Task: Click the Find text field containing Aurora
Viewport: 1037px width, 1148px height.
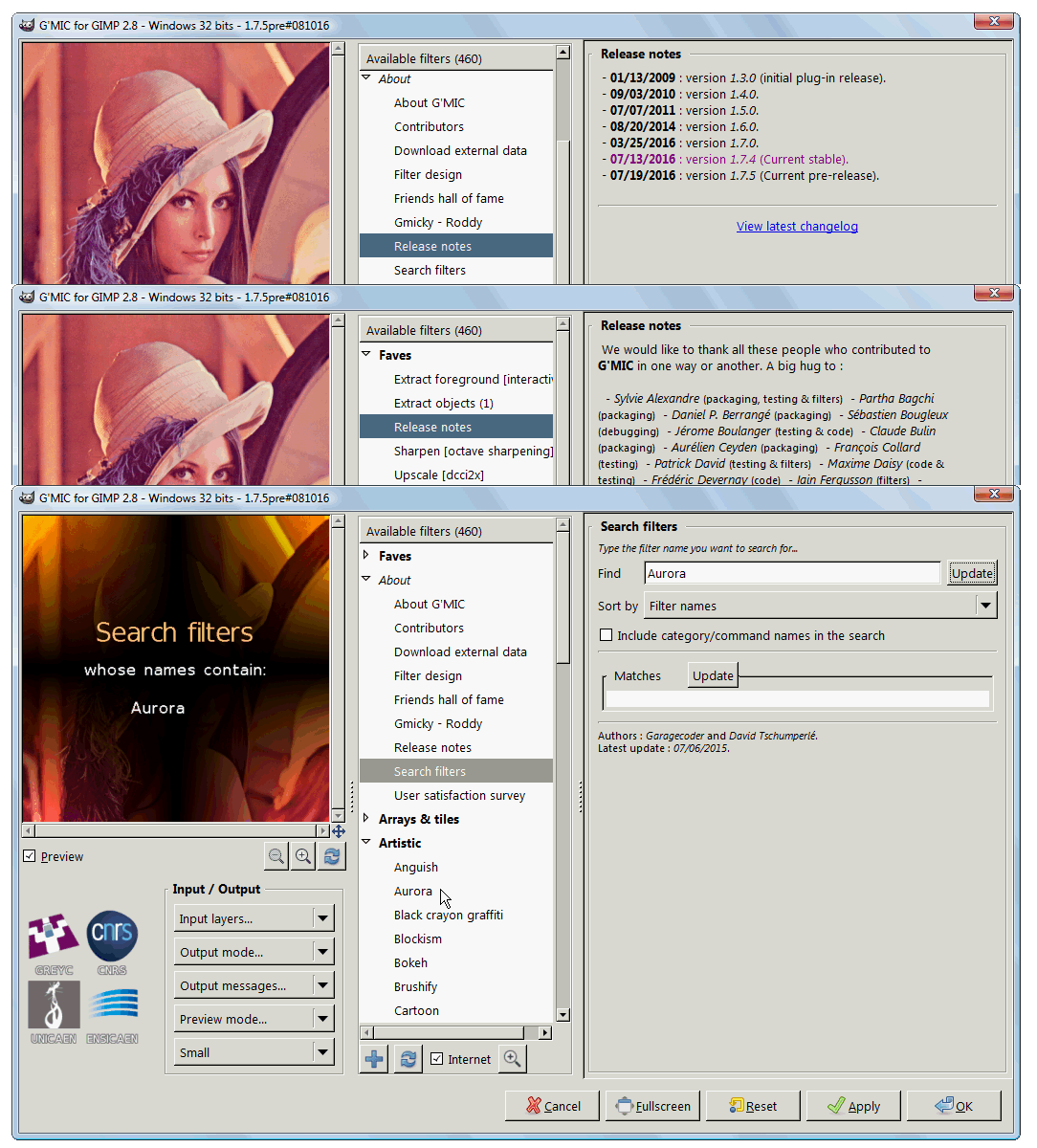Action: 793,573
